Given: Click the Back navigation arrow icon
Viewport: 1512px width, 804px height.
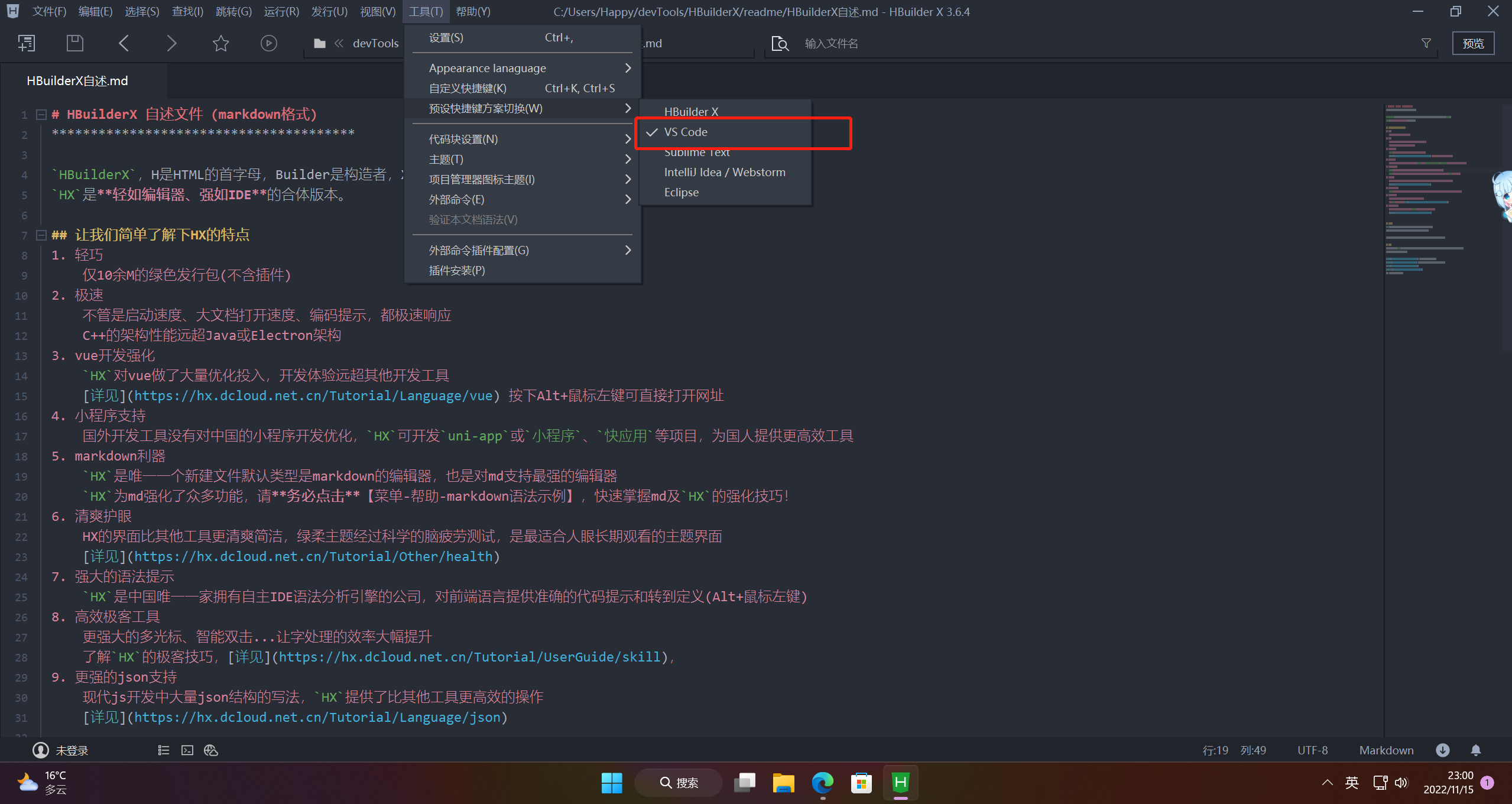Looking at the screenshot, I should tap(124, 43).
